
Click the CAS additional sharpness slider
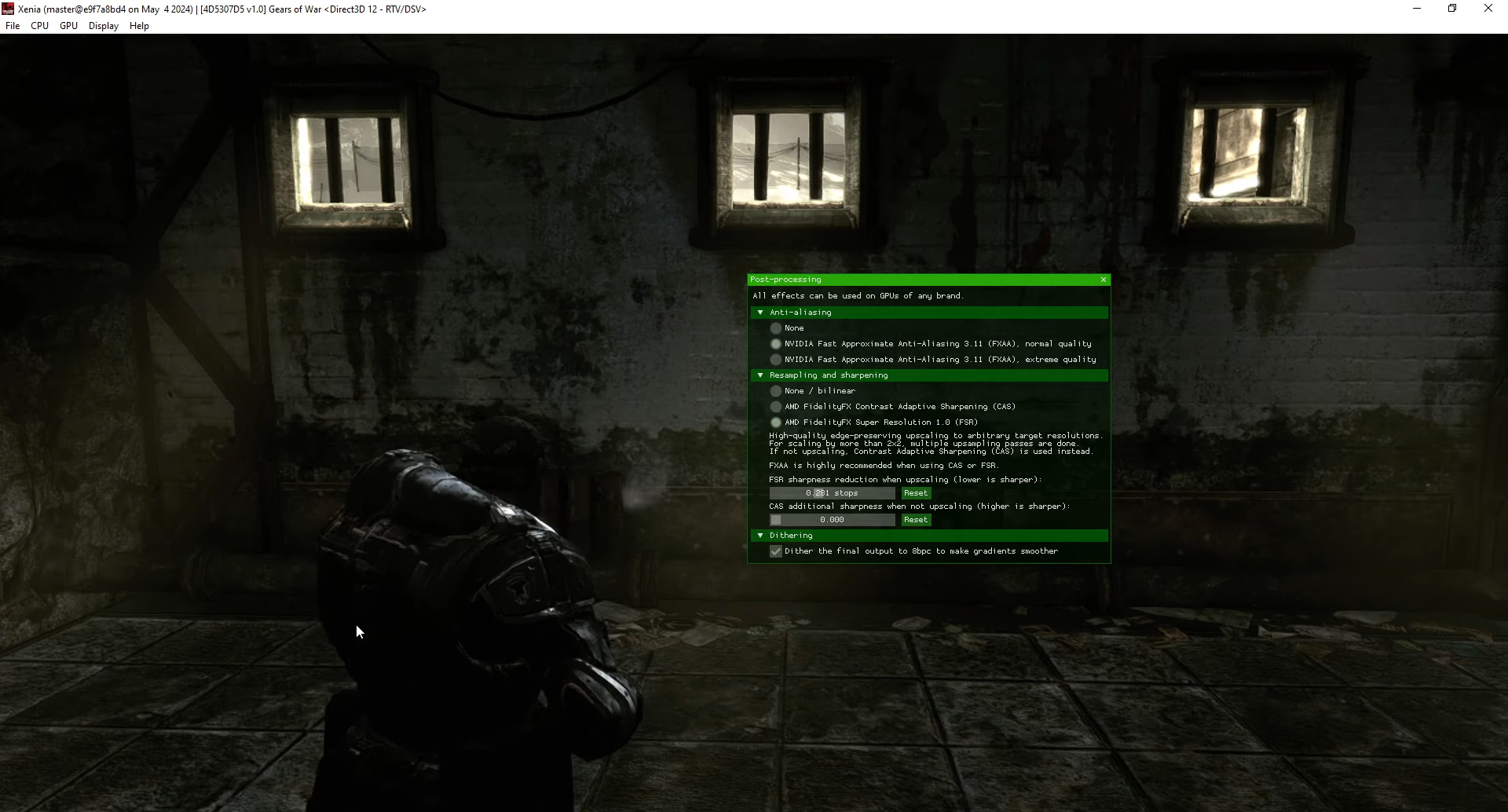[x=832, y=520]
